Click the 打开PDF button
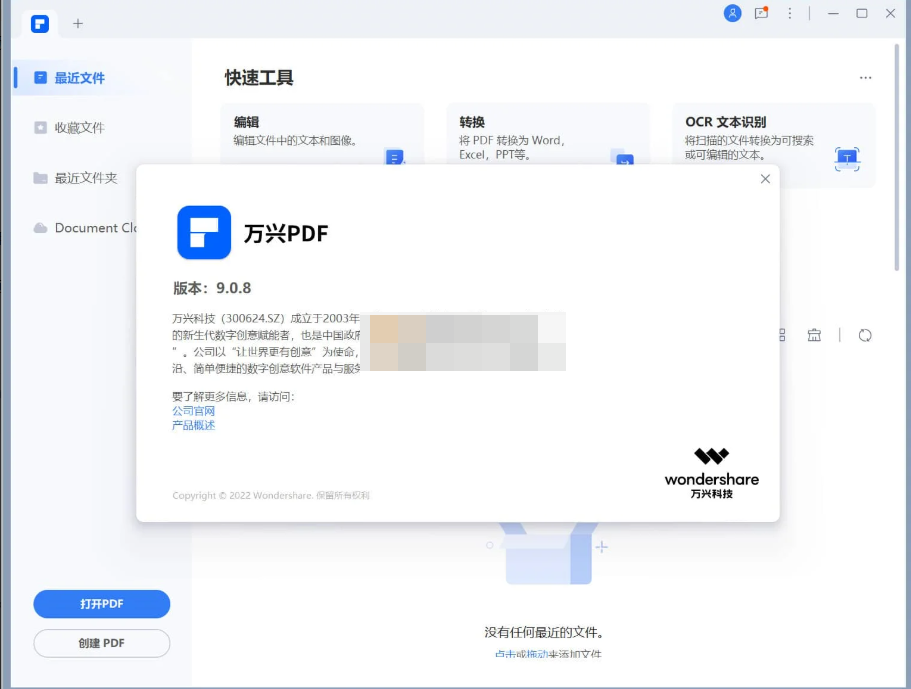This screenshot has width=911, height=689. (x=101, y=604)
